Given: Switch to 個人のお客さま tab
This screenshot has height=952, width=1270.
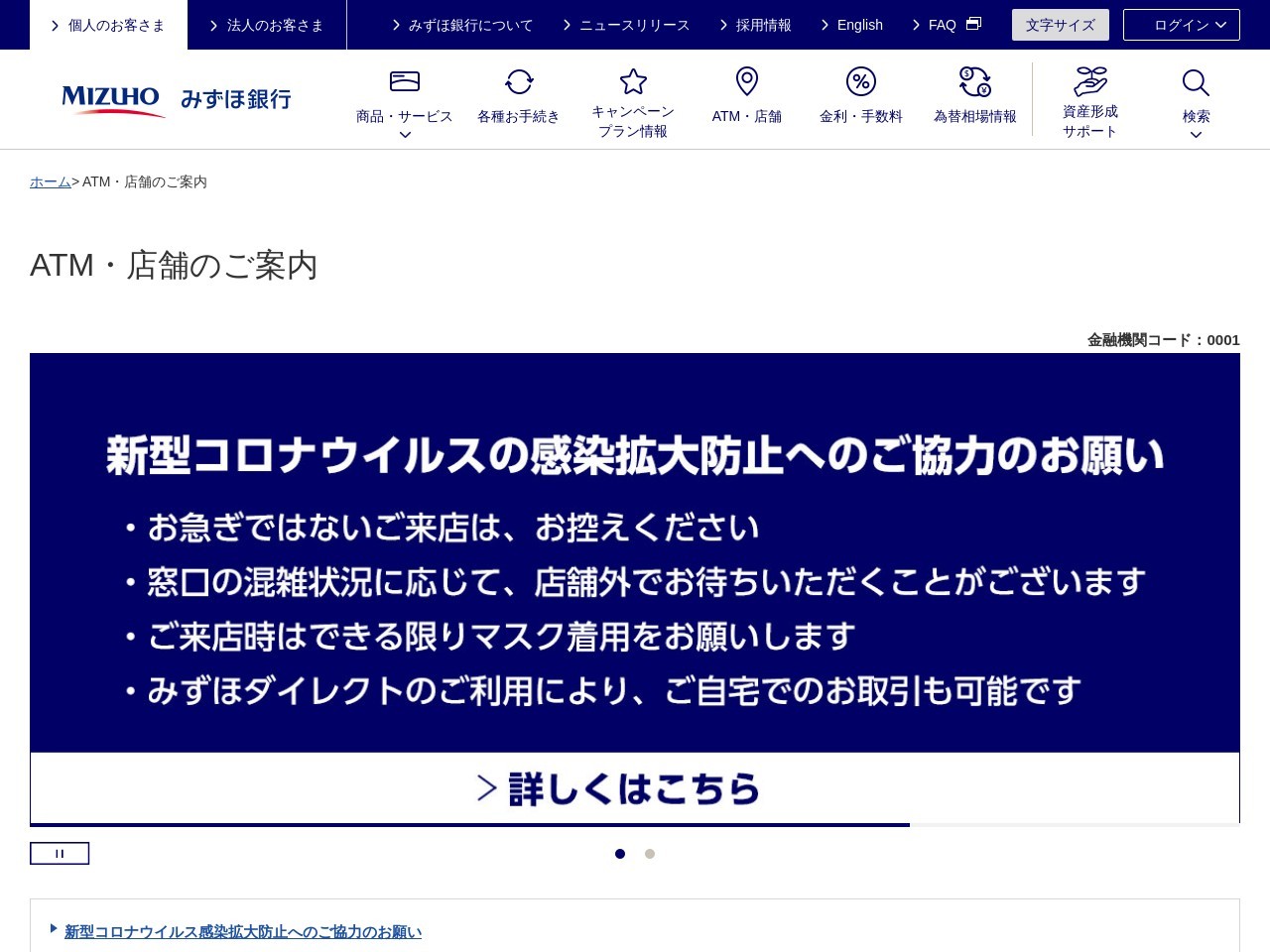Looking at the screenshot, I should tap(108, 25).
